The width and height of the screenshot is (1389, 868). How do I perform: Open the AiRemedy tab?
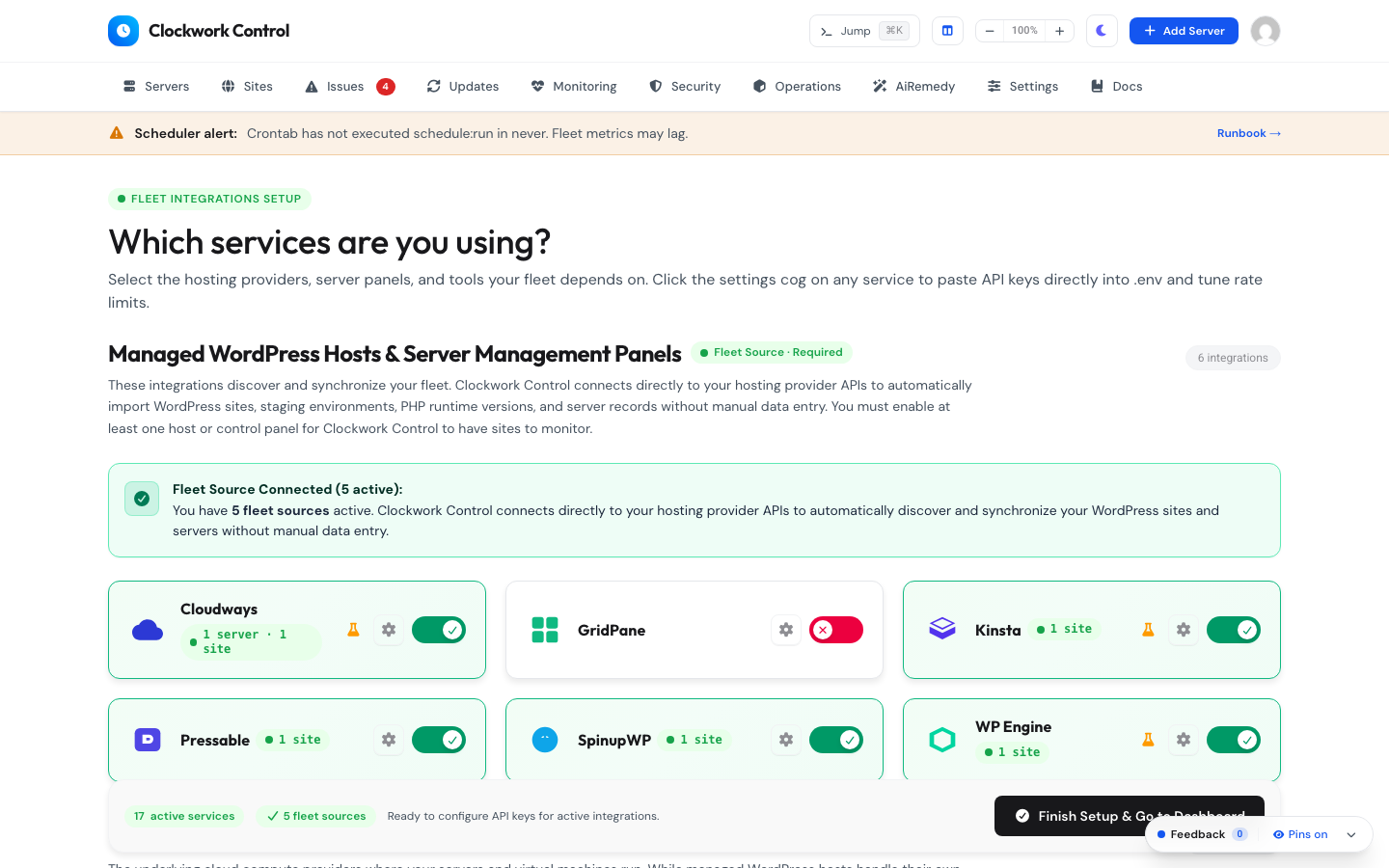pyautogui.click(x=913, y=86)
